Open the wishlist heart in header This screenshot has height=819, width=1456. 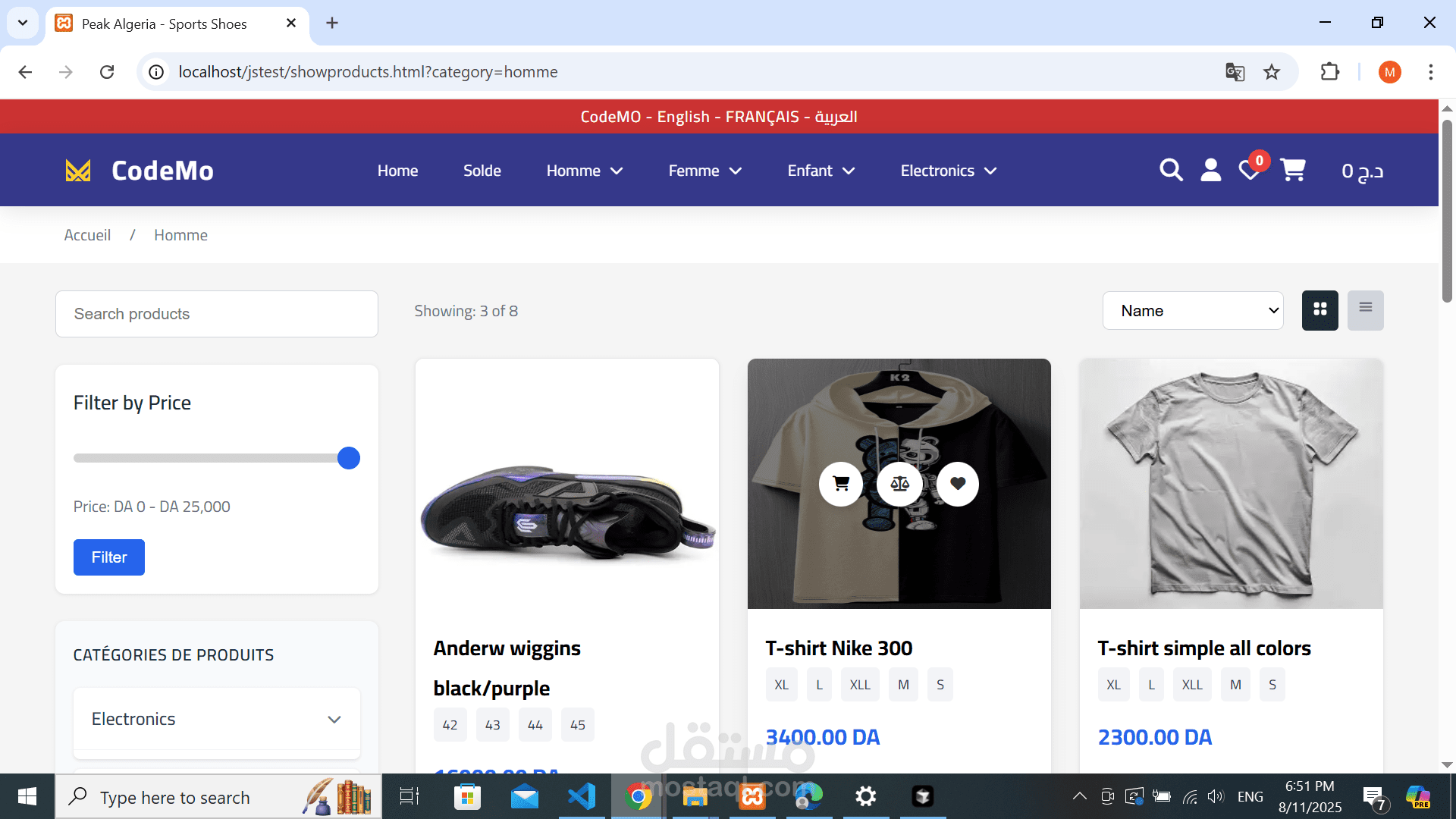point(1249,170)
